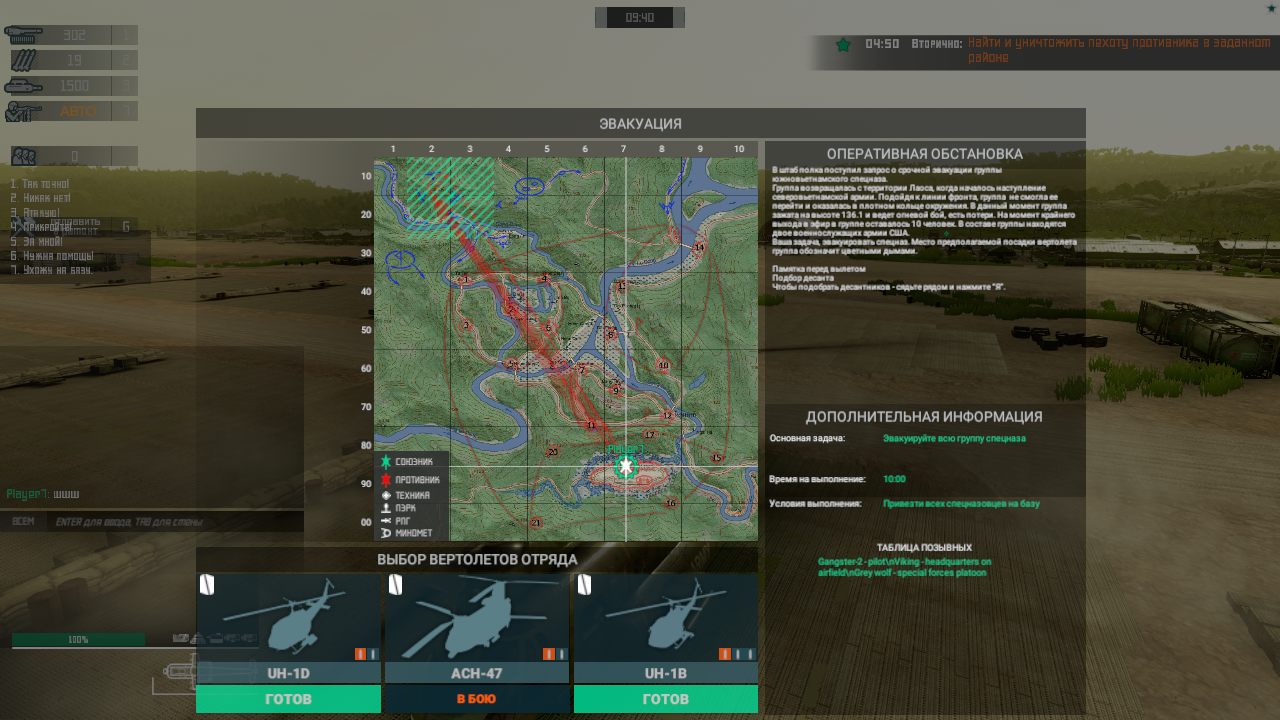Viewport: 1280px width, 720px height.
Task: Select the cannon shells icon showing 1500
Action: [25, 85]
